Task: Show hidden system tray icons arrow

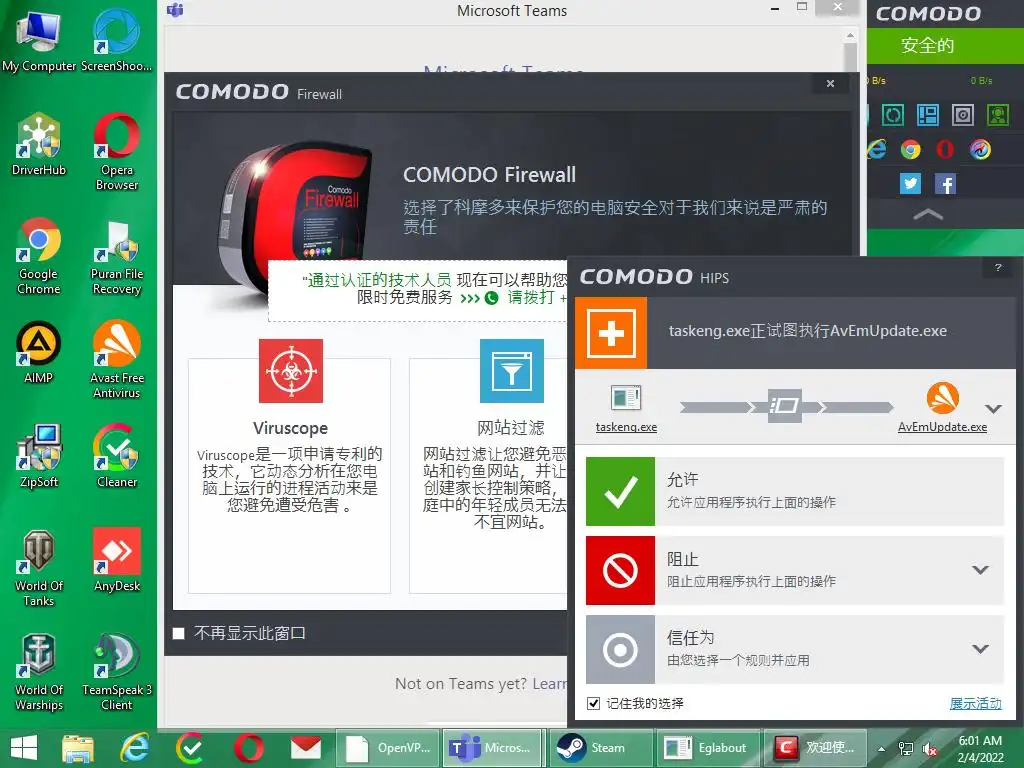Action: click(882, 749)
